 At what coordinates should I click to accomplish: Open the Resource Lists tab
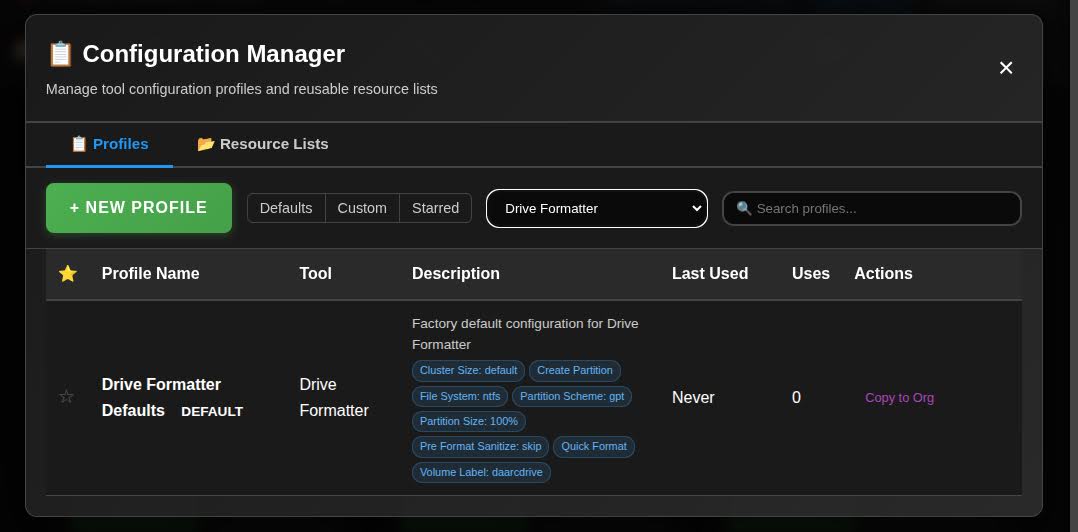pos(263,144)
